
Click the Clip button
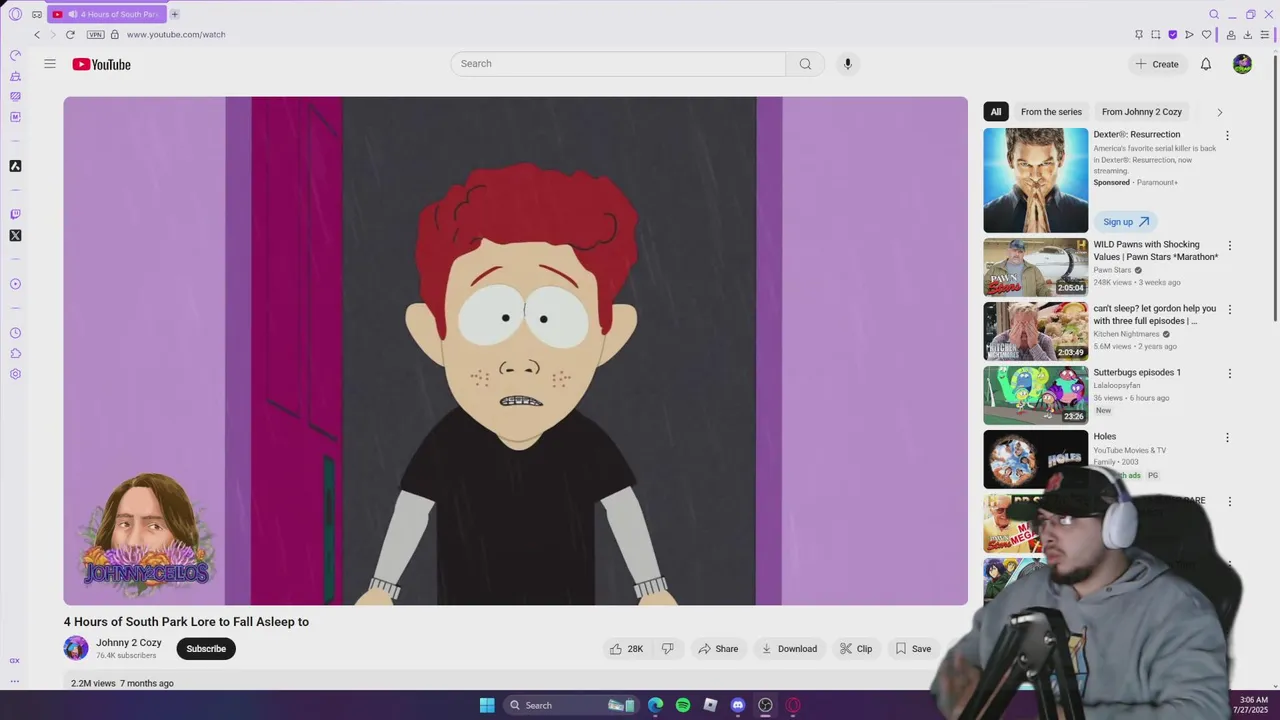click(856, 649)
